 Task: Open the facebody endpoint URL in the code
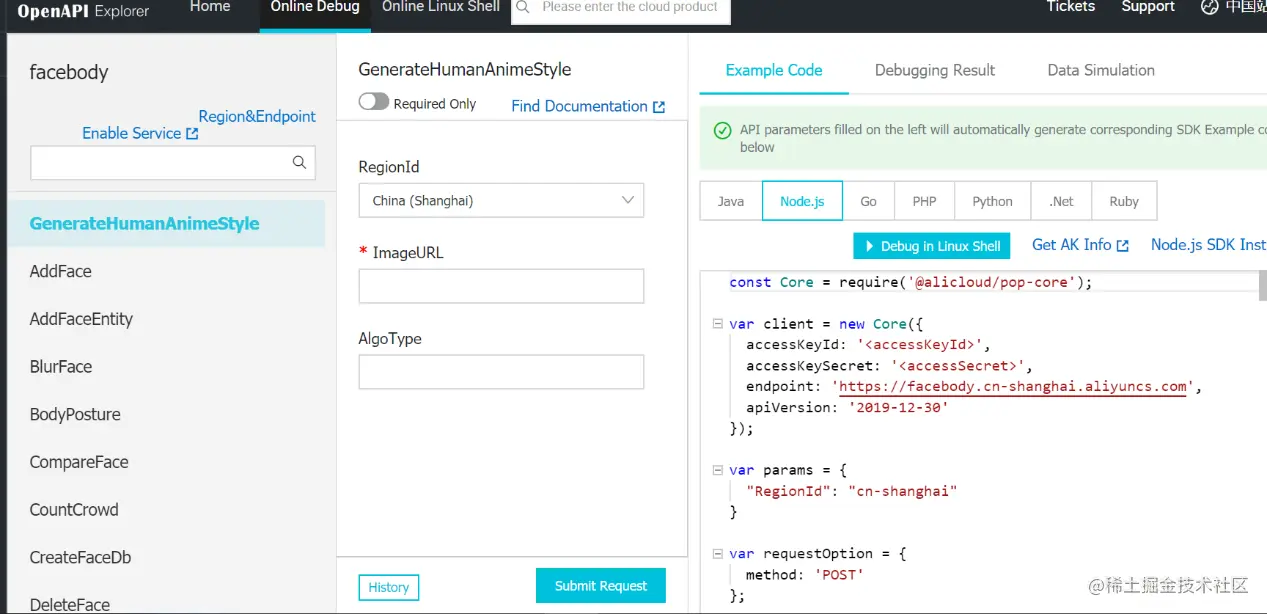1012,387
